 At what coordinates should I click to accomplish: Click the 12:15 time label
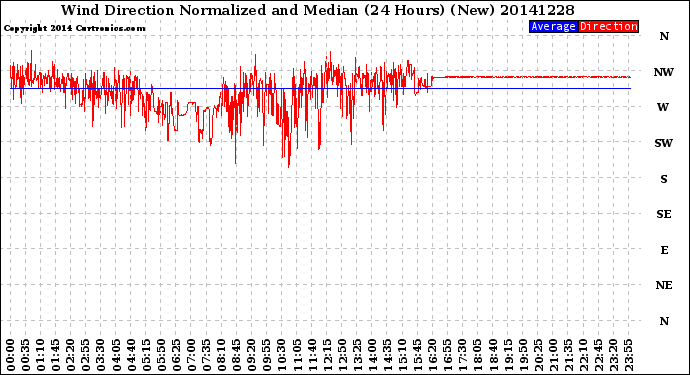tap(327, 355)
